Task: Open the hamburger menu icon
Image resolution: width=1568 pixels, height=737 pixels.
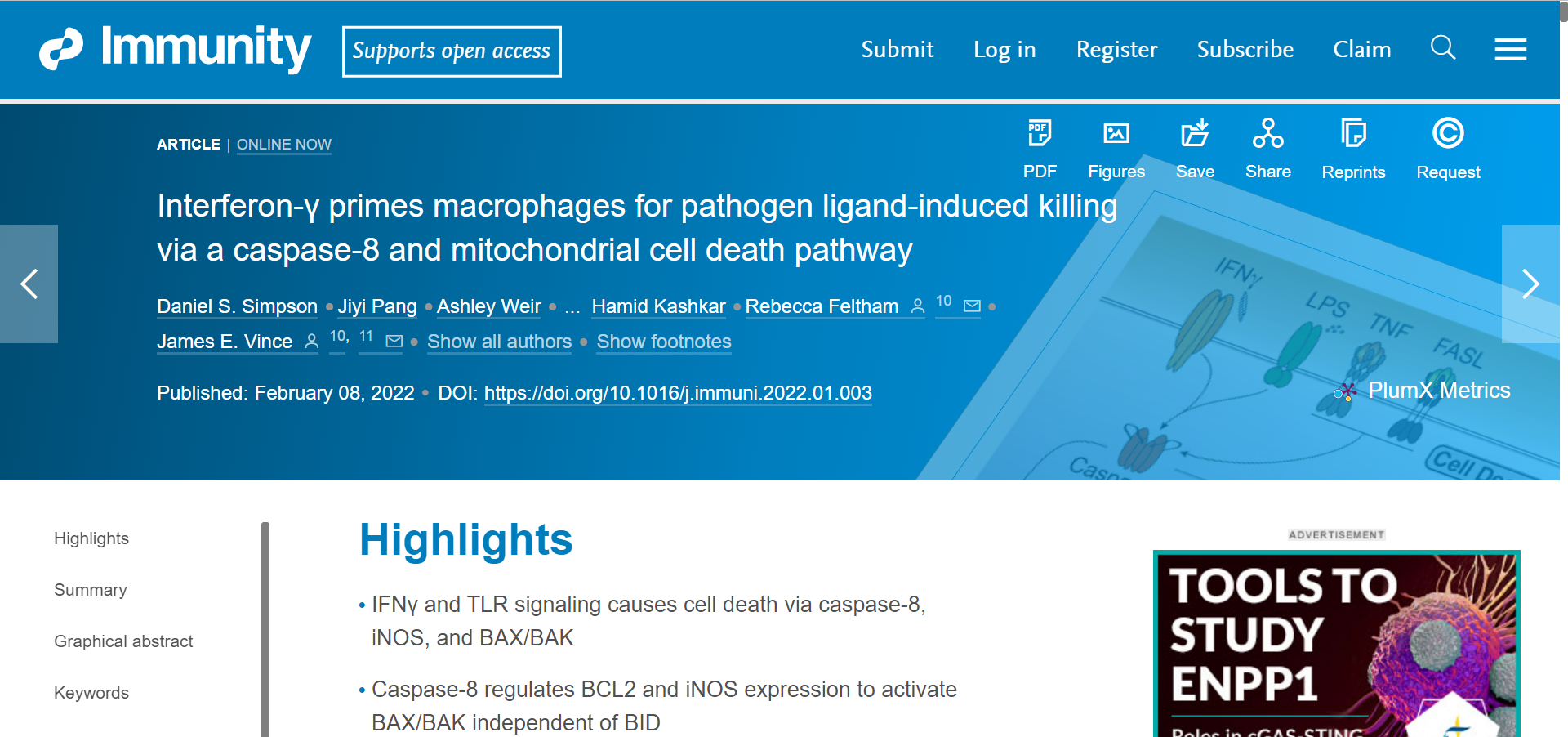Action: (x=1510, y=50)
